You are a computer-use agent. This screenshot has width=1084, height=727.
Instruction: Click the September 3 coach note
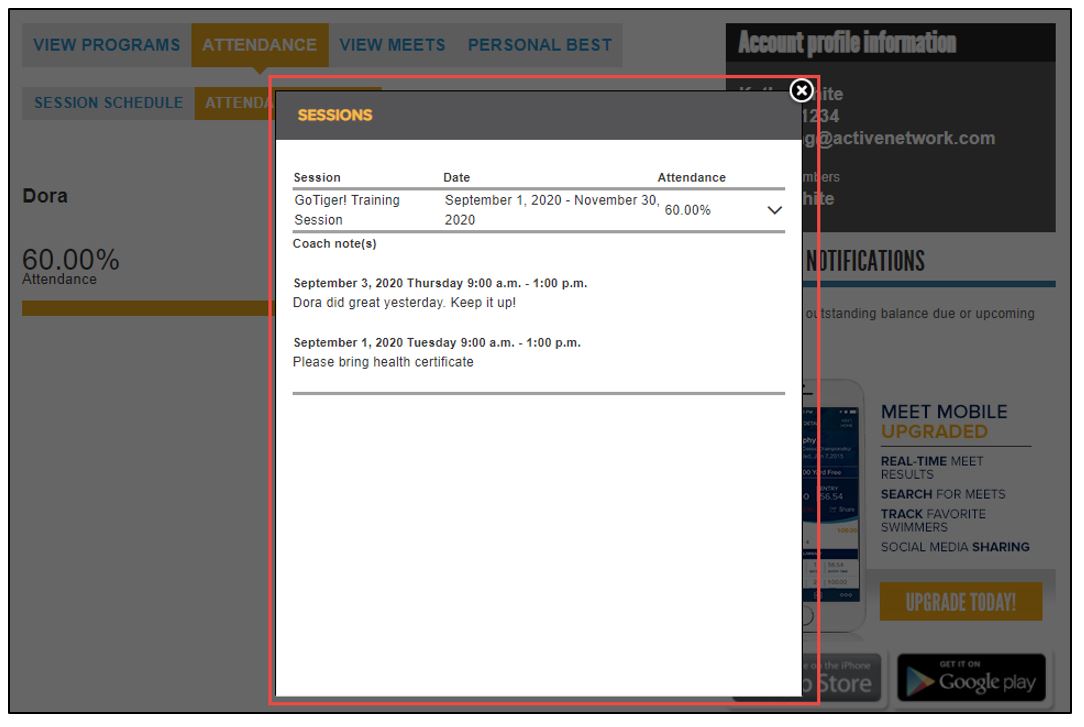pyautogui.click(x=404, y=302)
